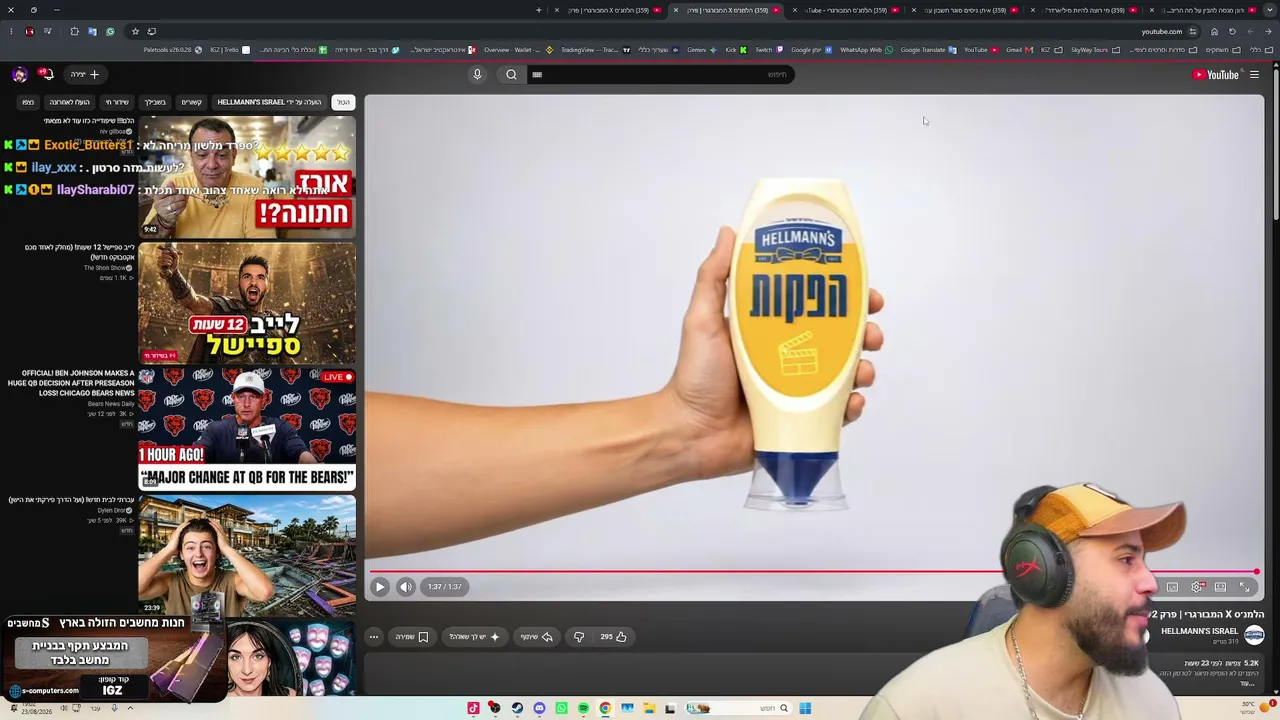Open File Explorer from the taskbar
1280x720 pixels.
click(649, 708)
